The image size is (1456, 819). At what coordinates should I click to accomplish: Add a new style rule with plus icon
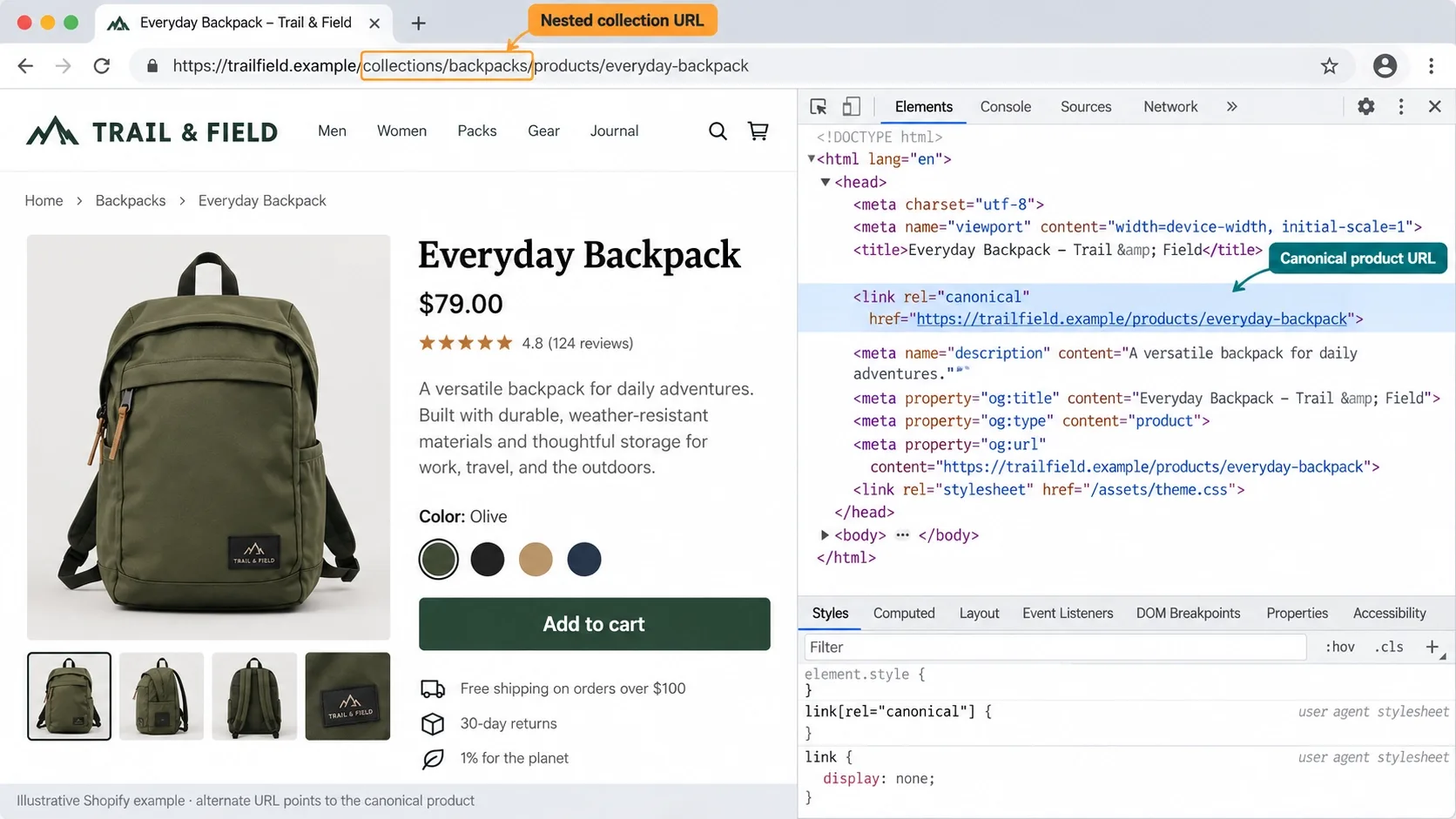pos(1432,647)
